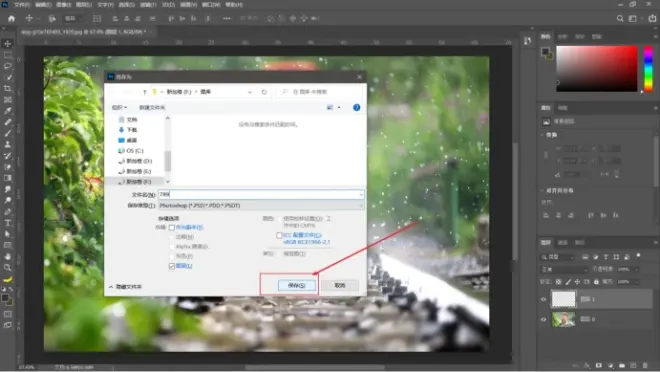Select the Zoom magnifier tool

point(8,267)
